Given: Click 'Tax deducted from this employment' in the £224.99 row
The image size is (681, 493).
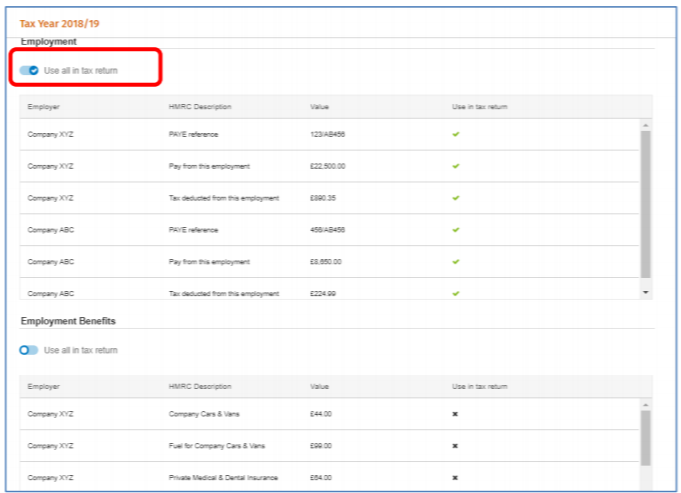Looking at the screenshot, I should pos(224,294).
